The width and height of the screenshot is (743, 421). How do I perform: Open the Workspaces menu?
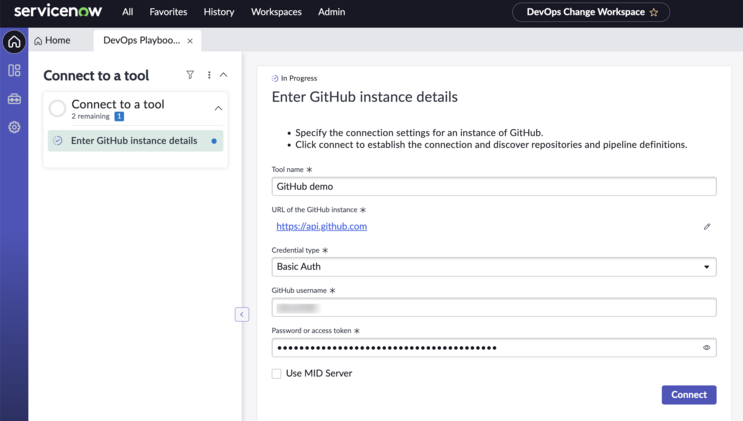point(276,12)
